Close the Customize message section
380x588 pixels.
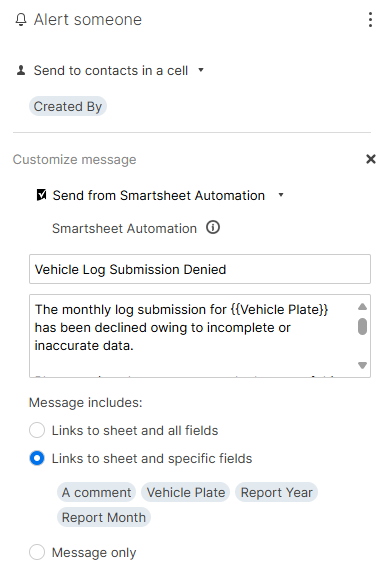(x=371, y=159)
